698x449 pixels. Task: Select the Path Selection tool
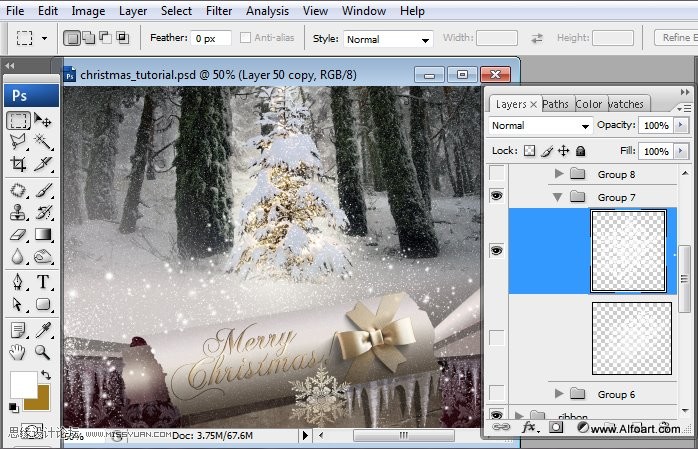pos(18,304)
